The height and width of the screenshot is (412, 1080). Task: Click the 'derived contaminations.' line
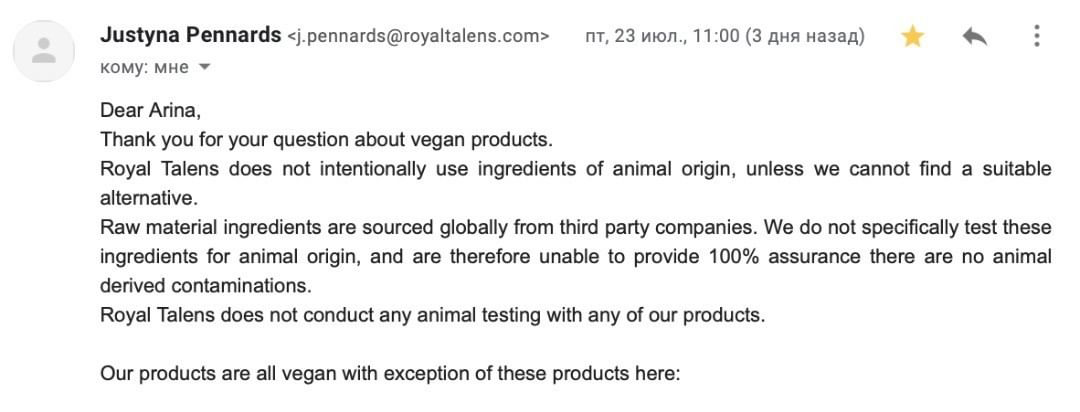click(x=205, y=285)
